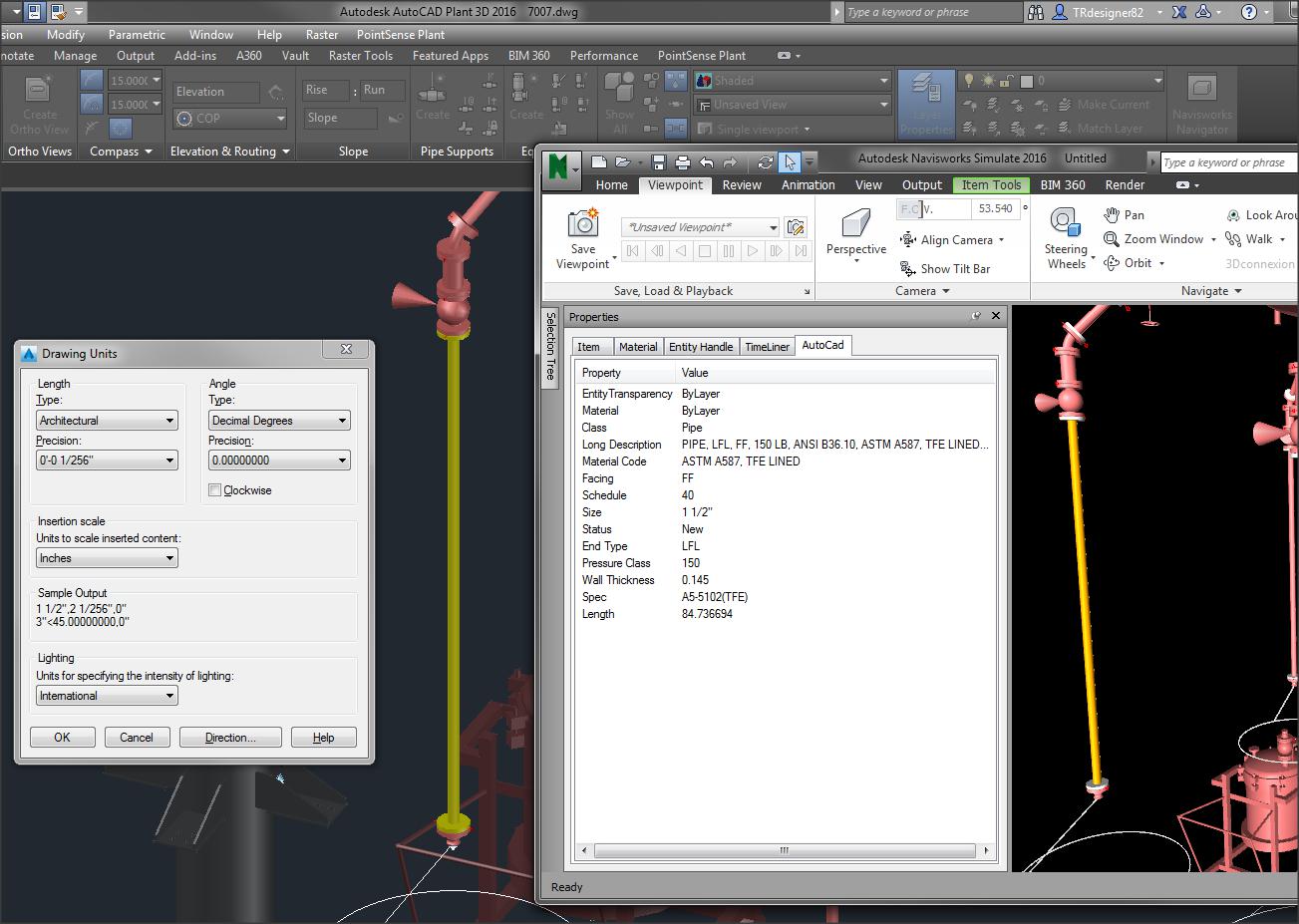The image size is (1299, 924).
Task: Select the Pan hand tool
Action: 1125,214
